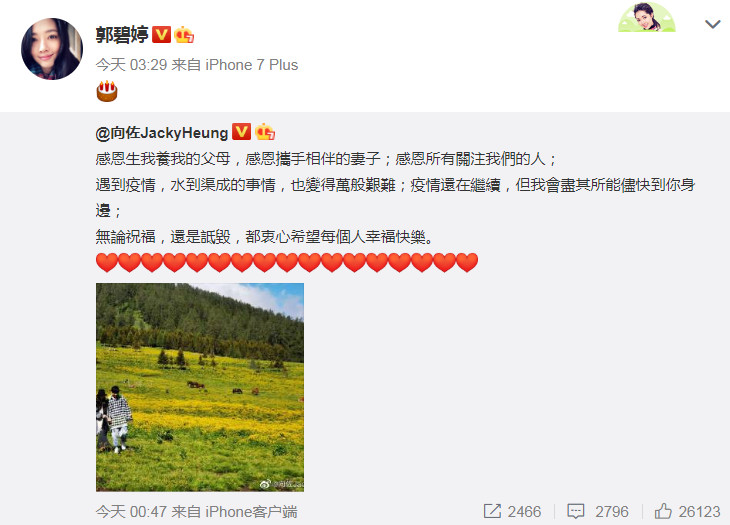The height and width of the screenshot is (525, 730).
Task: Click the repost icon showing 2466
Action: pyautogui.click(x=512, y=512)
